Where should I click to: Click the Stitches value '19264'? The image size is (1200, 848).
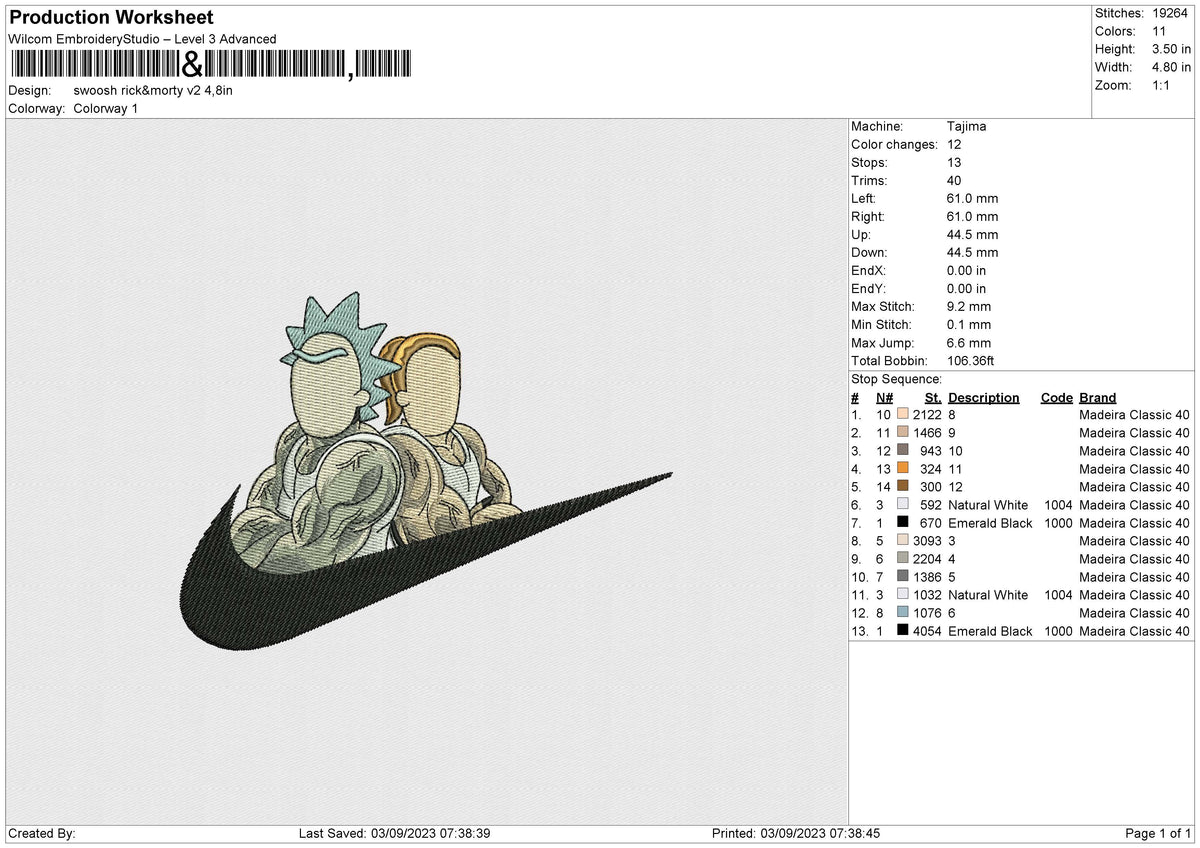(1169, 13)
